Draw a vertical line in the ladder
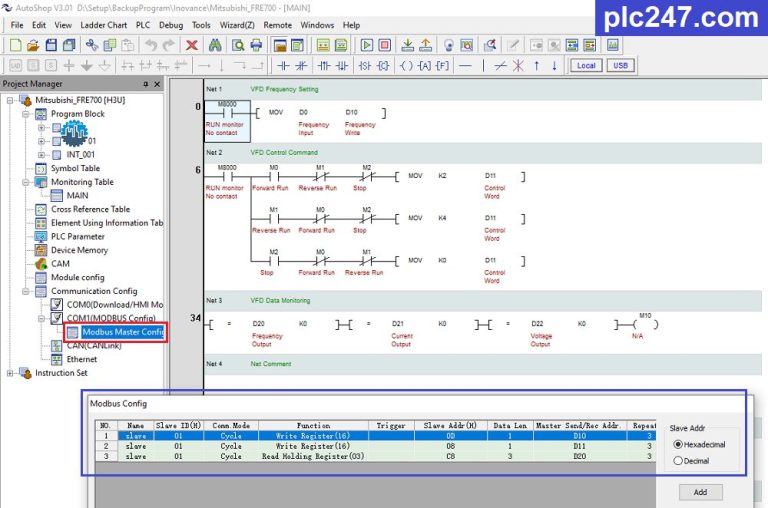Screen dimensions: 768x508 pos(483,66)
